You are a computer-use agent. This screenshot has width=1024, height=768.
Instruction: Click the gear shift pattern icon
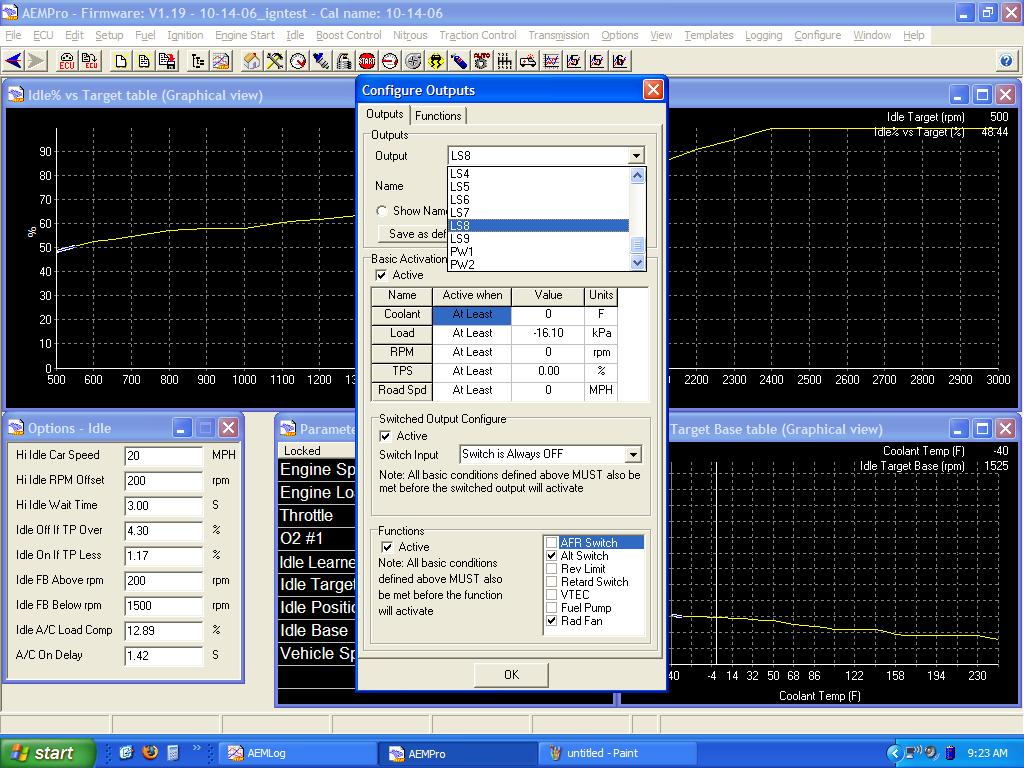coord(505,61)
